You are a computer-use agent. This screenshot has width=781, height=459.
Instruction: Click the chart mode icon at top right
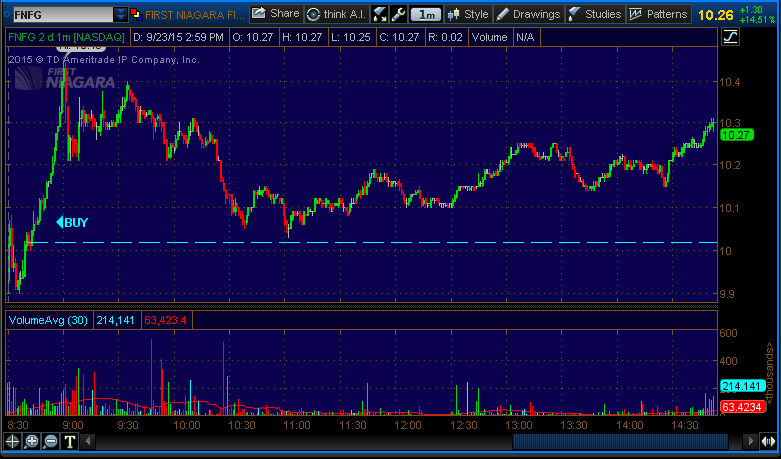(x=730, y=36)
